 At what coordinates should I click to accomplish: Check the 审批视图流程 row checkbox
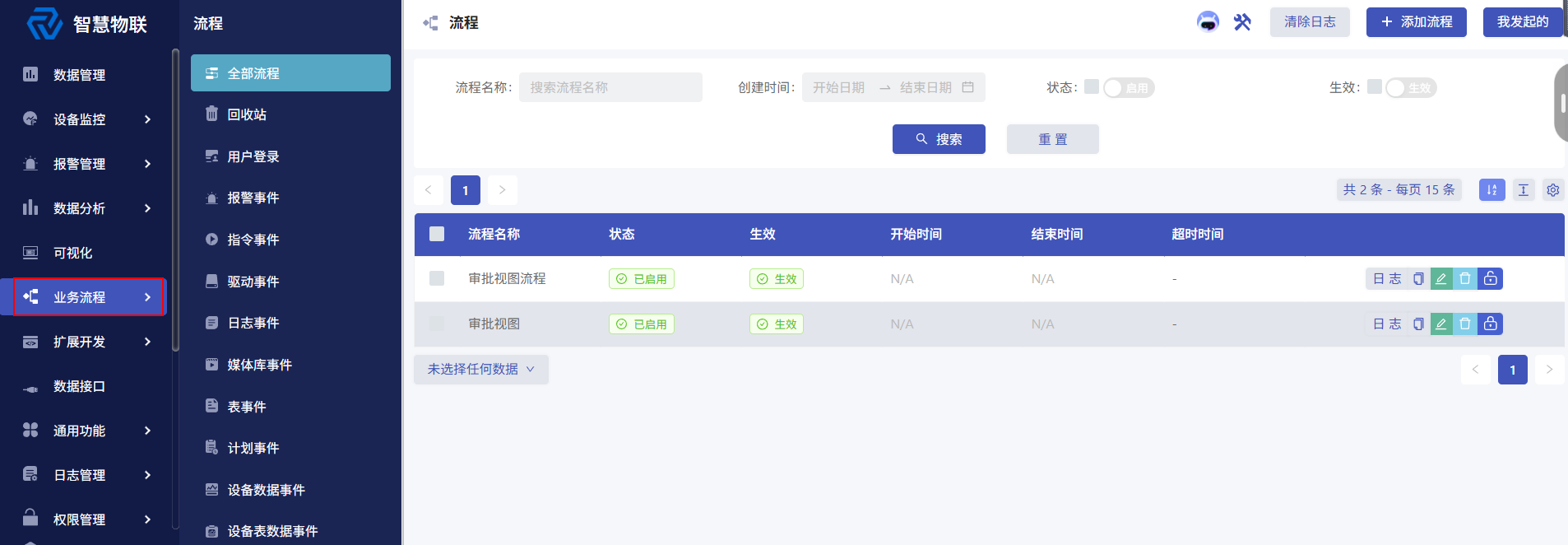(437, 278)
